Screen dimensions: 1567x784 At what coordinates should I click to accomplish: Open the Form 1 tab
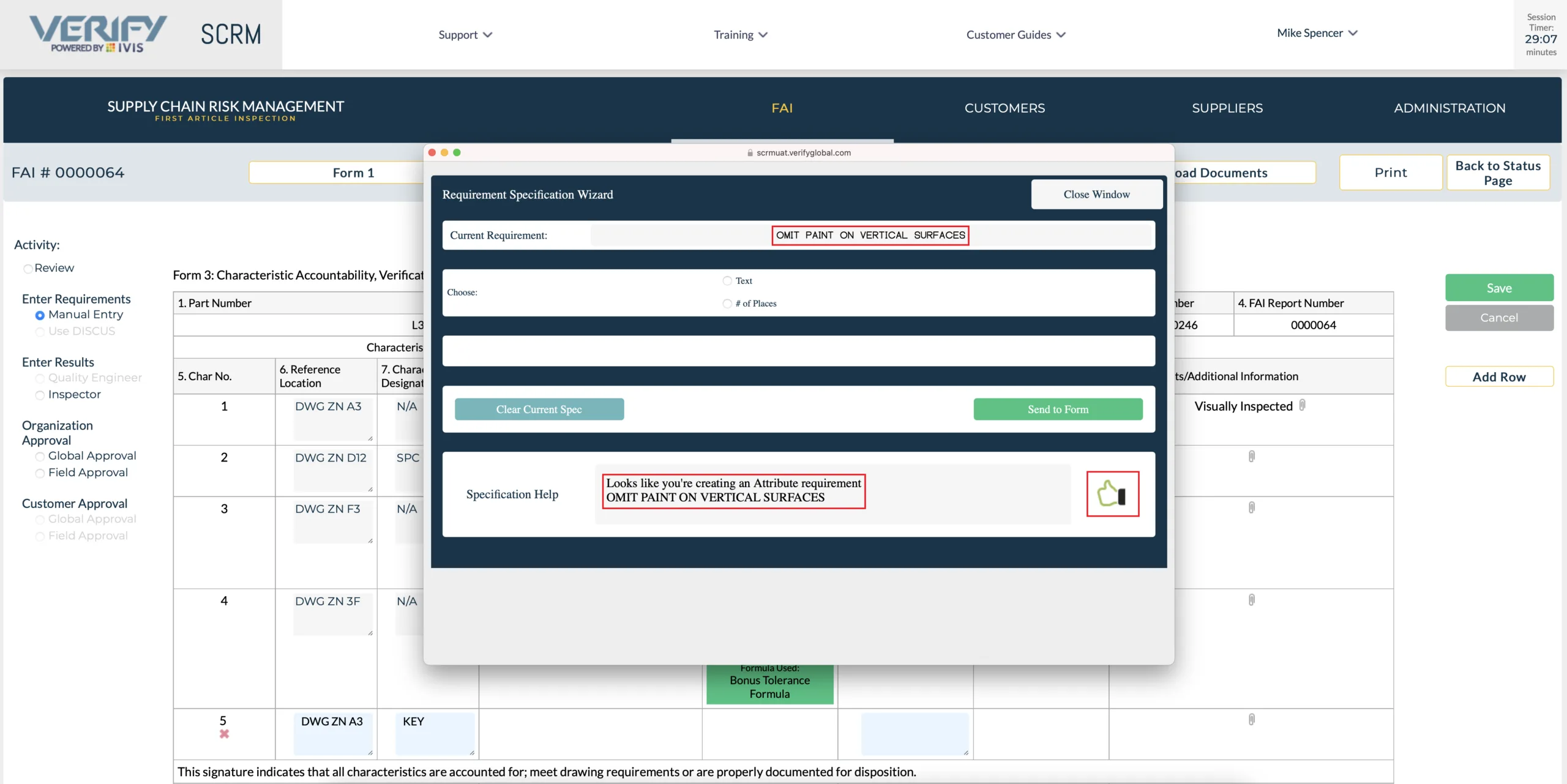(x=337, y=173)
